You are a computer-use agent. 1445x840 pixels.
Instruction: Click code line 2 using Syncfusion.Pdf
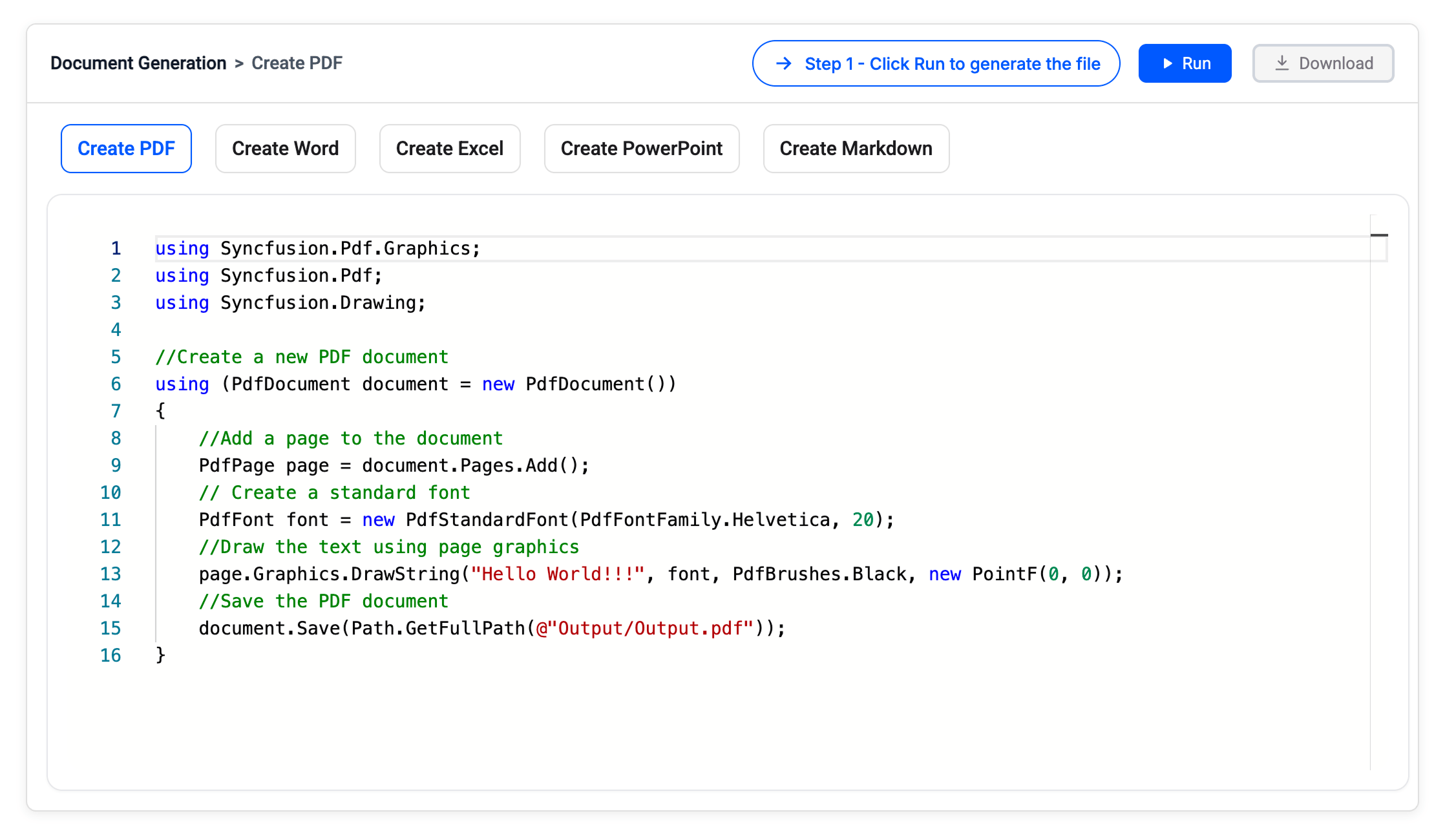coord(269,276)
